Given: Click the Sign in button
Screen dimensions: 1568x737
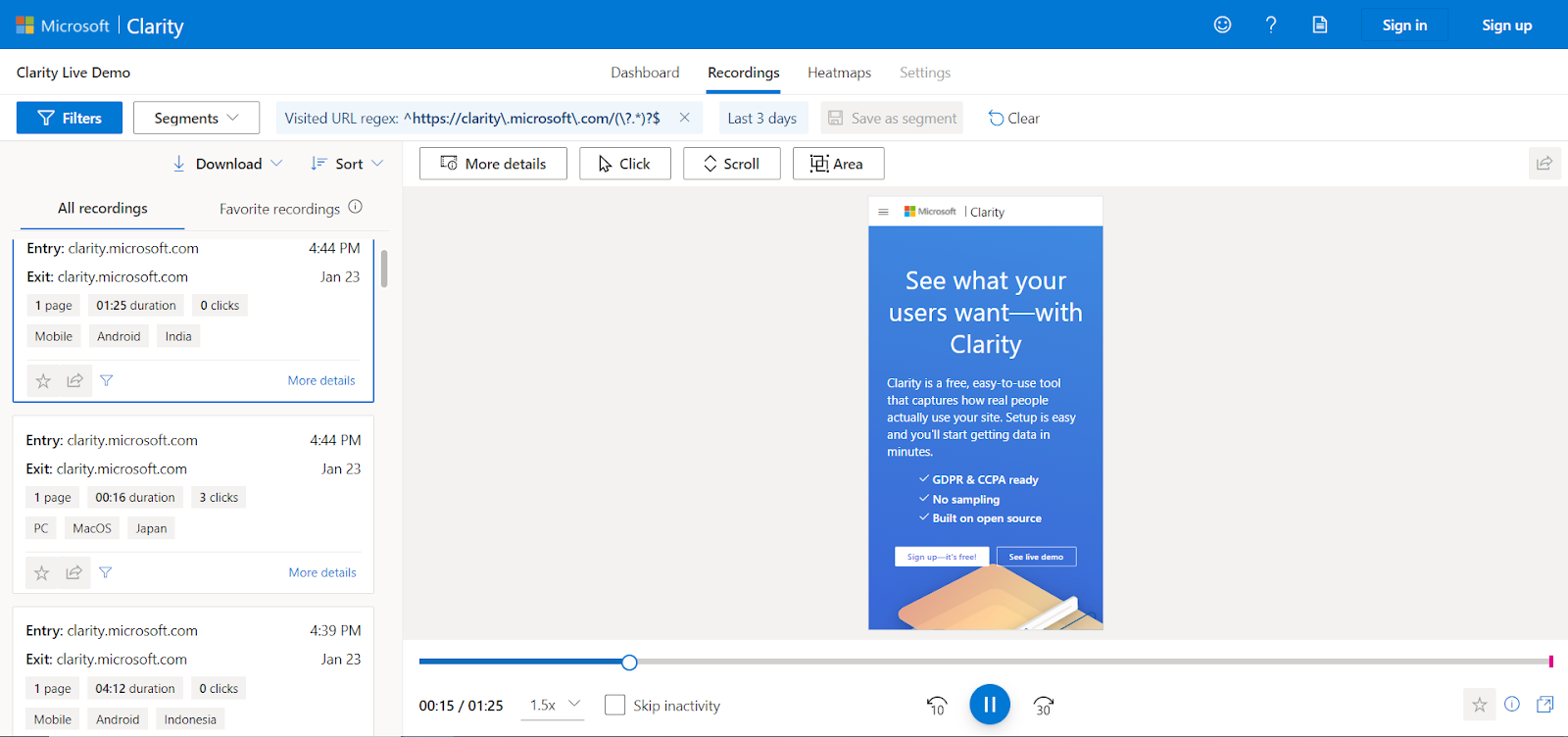Looking at the screenshot, I should click(x=1404, y=25).
